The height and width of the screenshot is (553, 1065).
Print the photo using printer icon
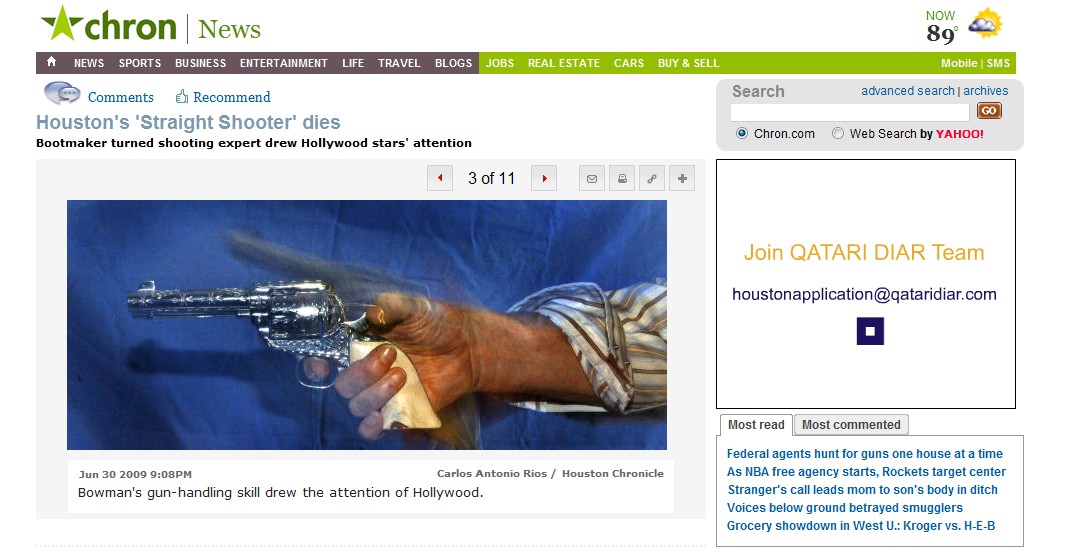pyautogui.click(x=622, y=179)
